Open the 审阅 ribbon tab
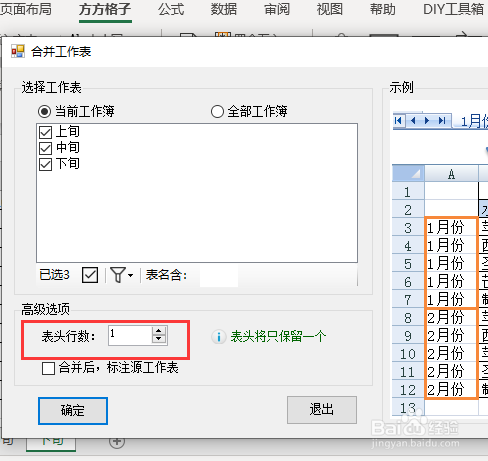The image size is (488, 461). point(277,9)
